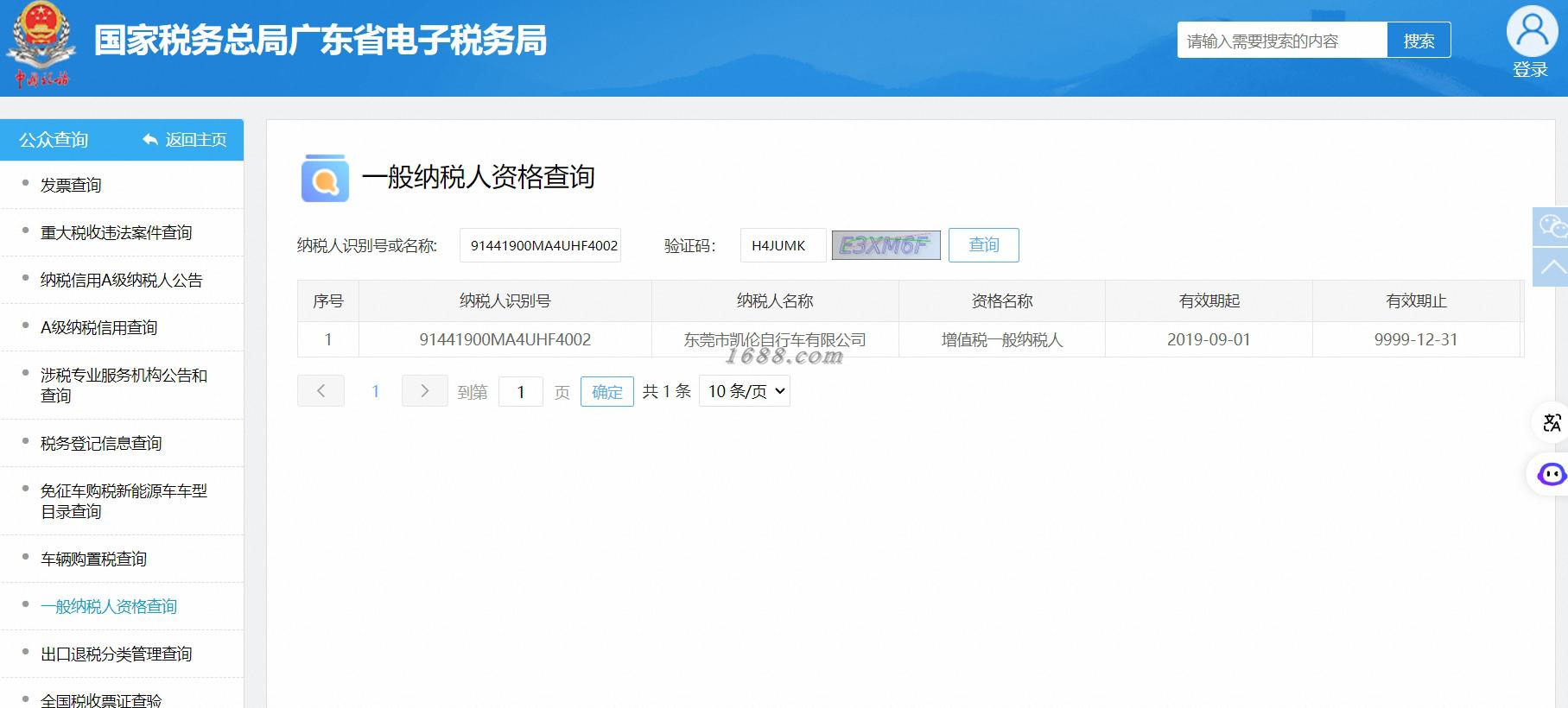Click the 公众查询 sidebar header

click(54, 140)
